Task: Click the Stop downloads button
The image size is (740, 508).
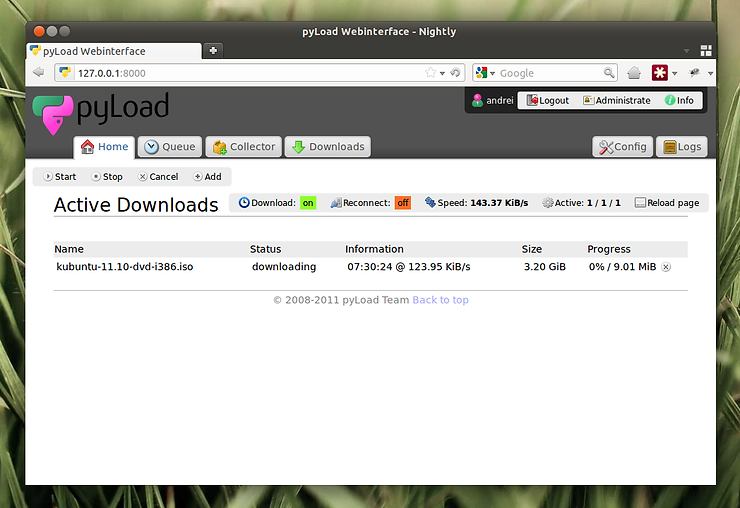Action: click(107, 177)
